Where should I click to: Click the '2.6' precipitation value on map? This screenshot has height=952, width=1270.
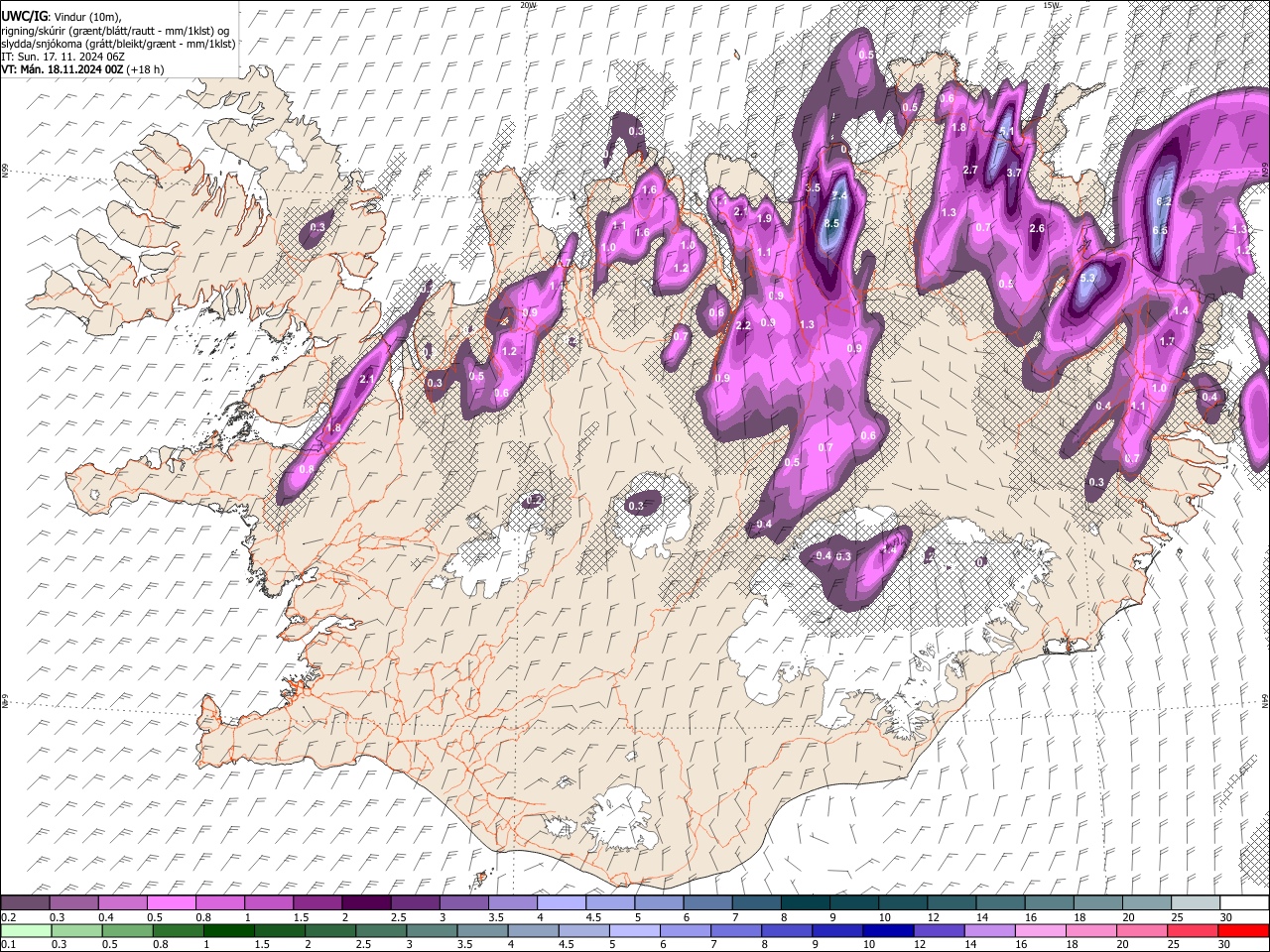pos(1037,228)
